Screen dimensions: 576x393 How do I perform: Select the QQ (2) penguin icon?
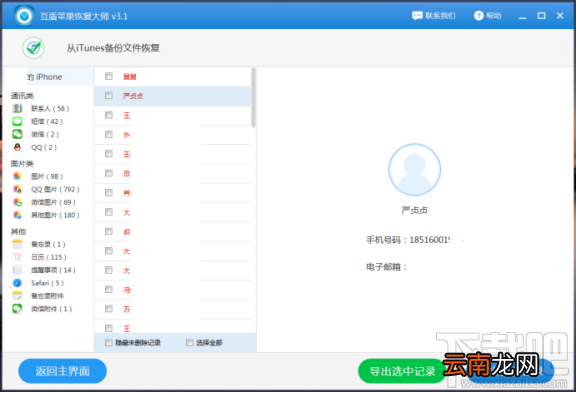(17, 147)
